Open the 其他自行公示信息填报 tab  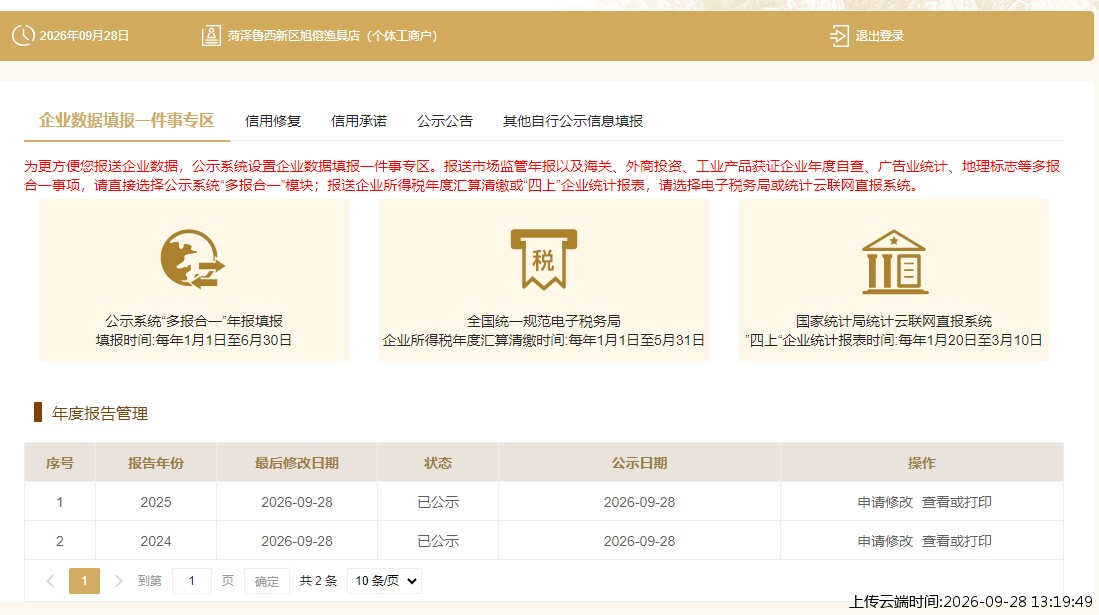(x=573, y=121)
